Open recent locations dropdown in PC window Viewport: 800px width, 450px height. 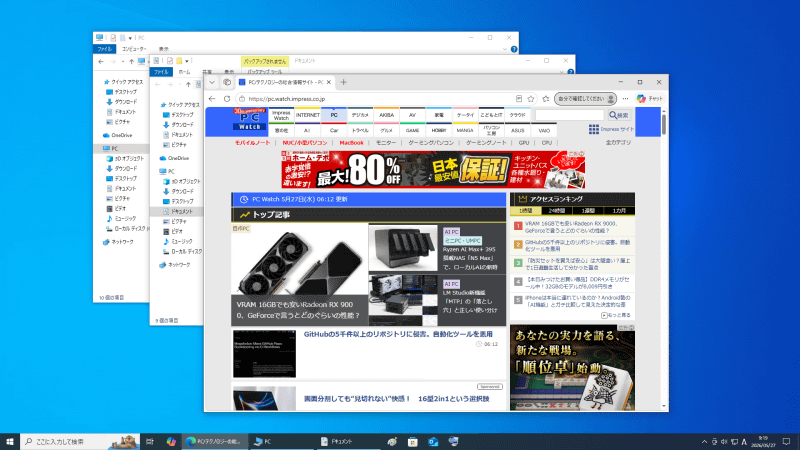(x=122, y=62)
